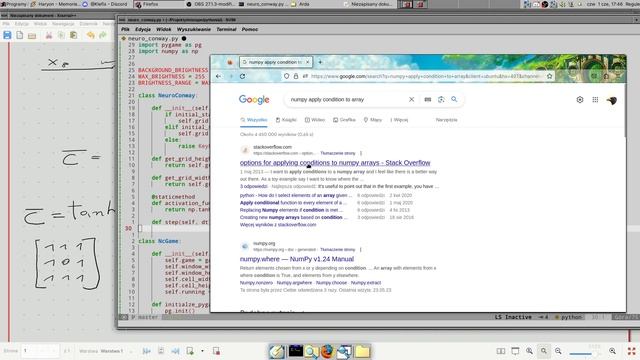The width and height of the screenshot is (640, 360).
Task: Click the Google search magnifier button
Action: coord(454,100)
